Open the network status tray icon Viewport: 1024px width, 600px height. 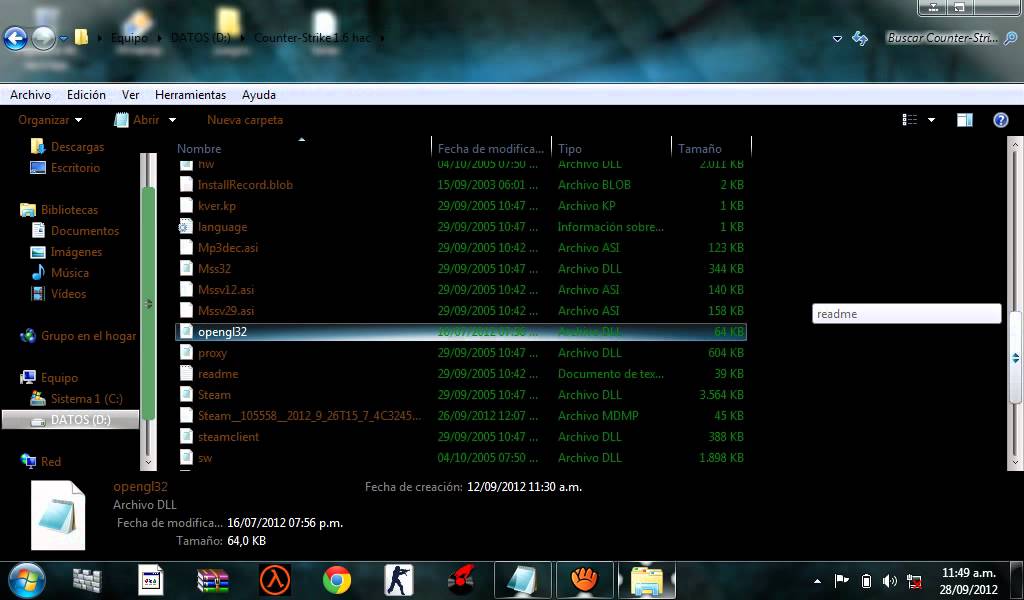(x=915, y=581)
